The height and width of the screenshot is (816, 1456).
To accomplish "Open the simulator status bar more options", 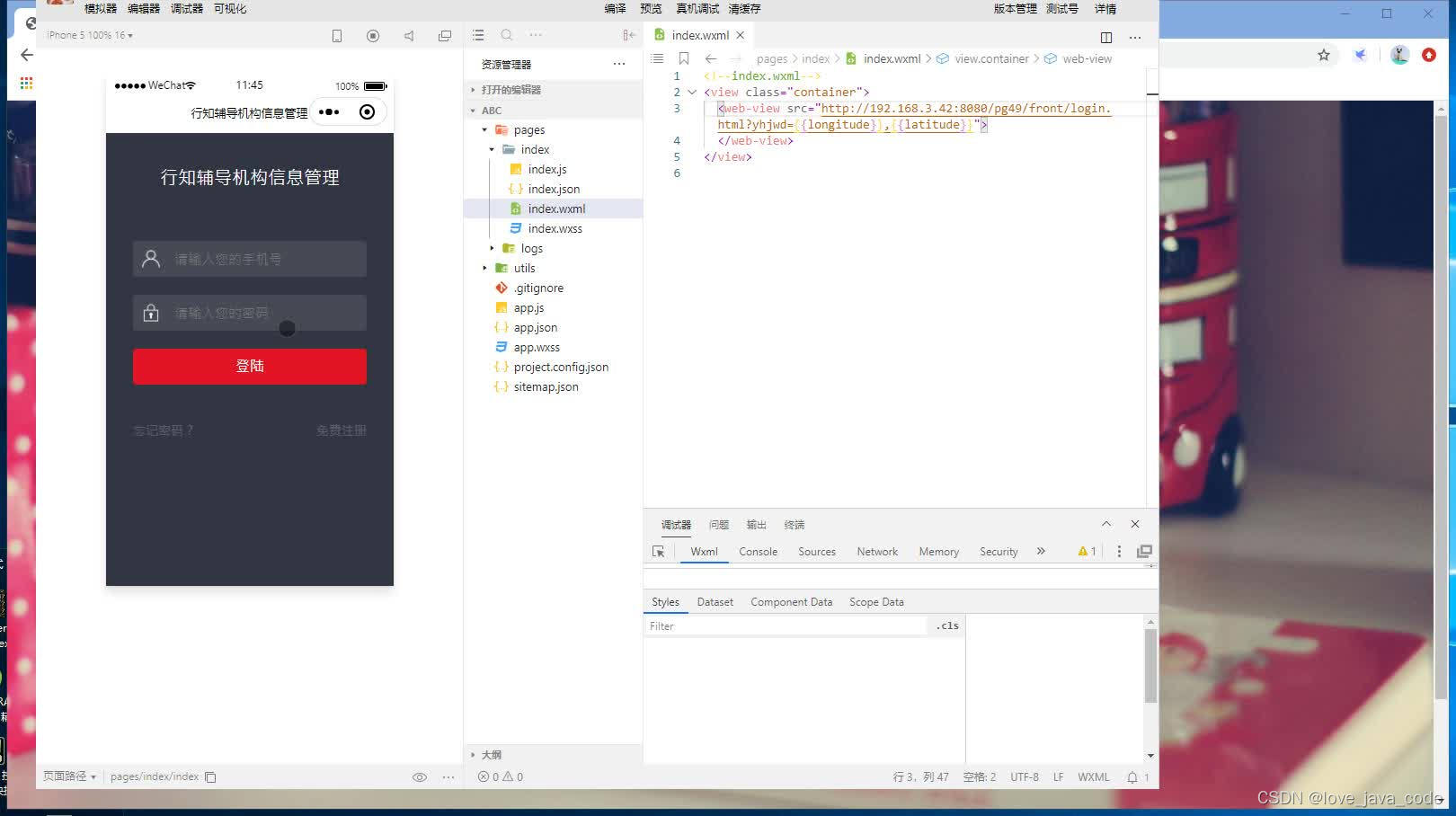I will [448, 777].
